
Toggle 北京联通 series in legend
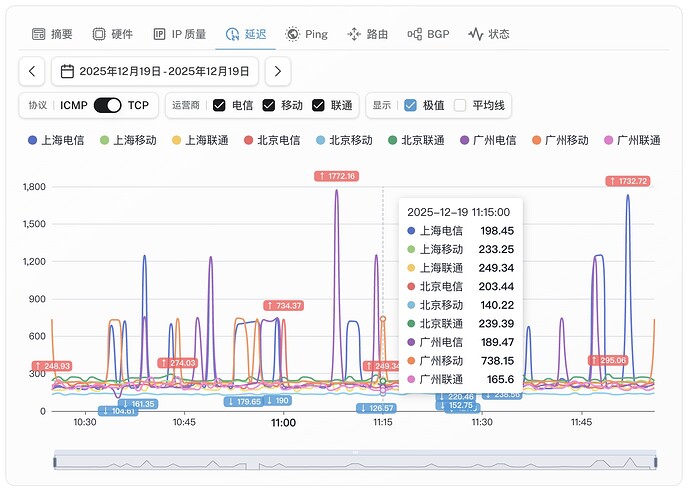click(416, 140)
